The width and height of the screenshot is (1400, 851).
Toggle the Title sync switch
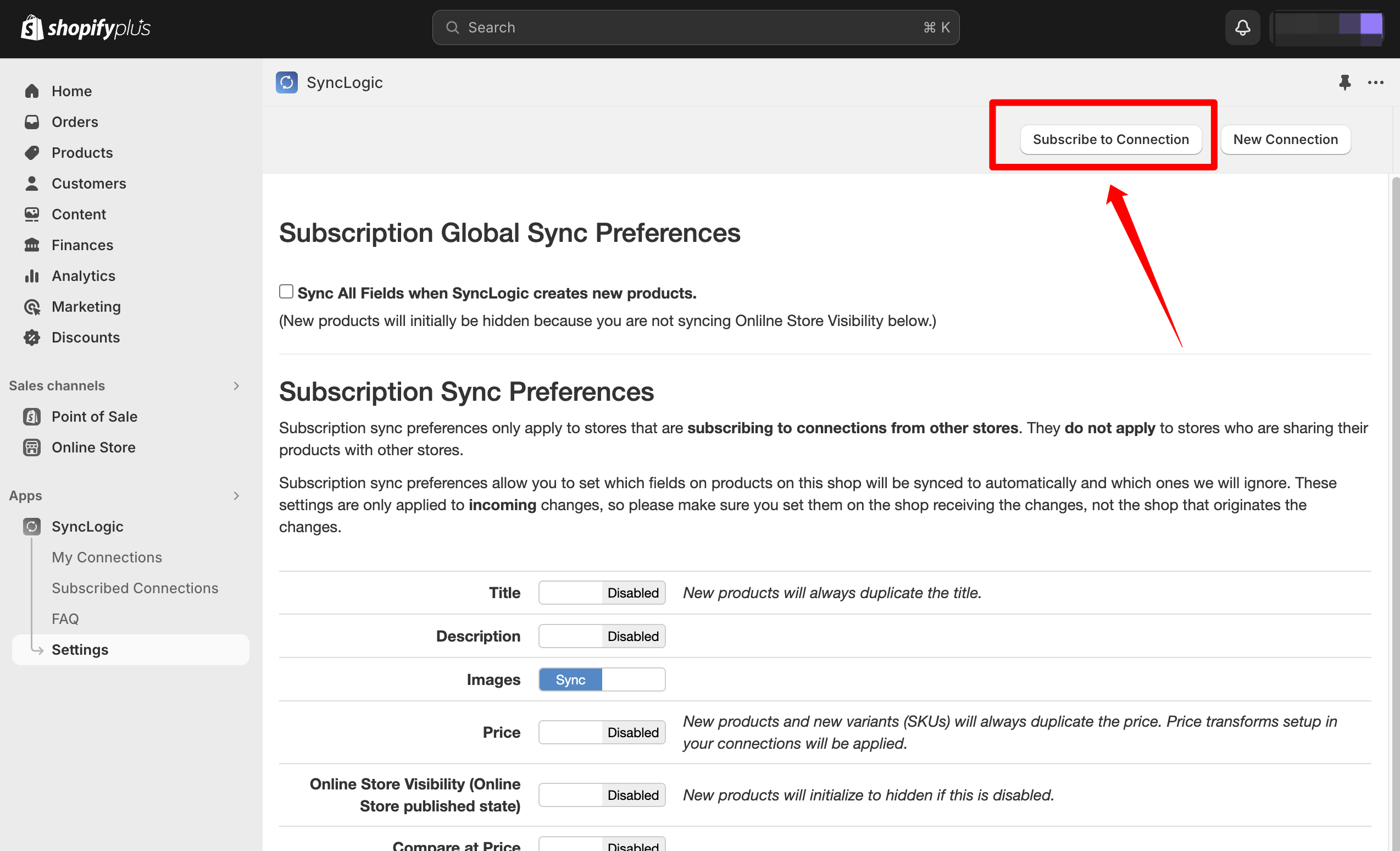(x=602, y=592)
